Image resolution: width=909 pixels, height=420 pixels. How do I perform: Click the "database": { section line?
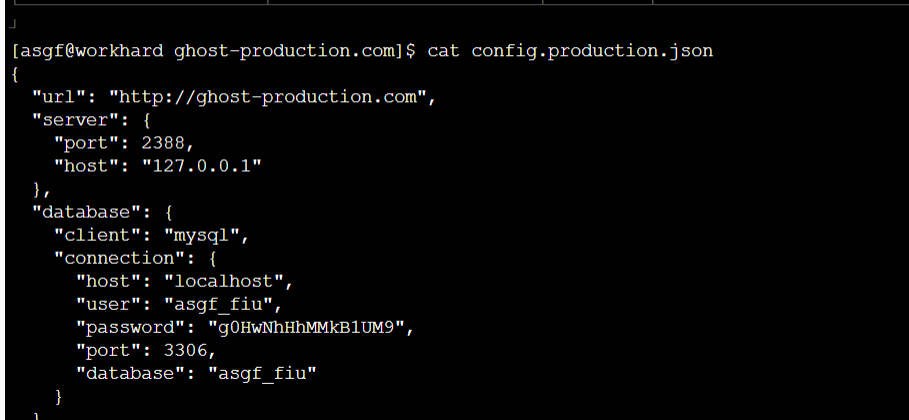coord(103,212)
